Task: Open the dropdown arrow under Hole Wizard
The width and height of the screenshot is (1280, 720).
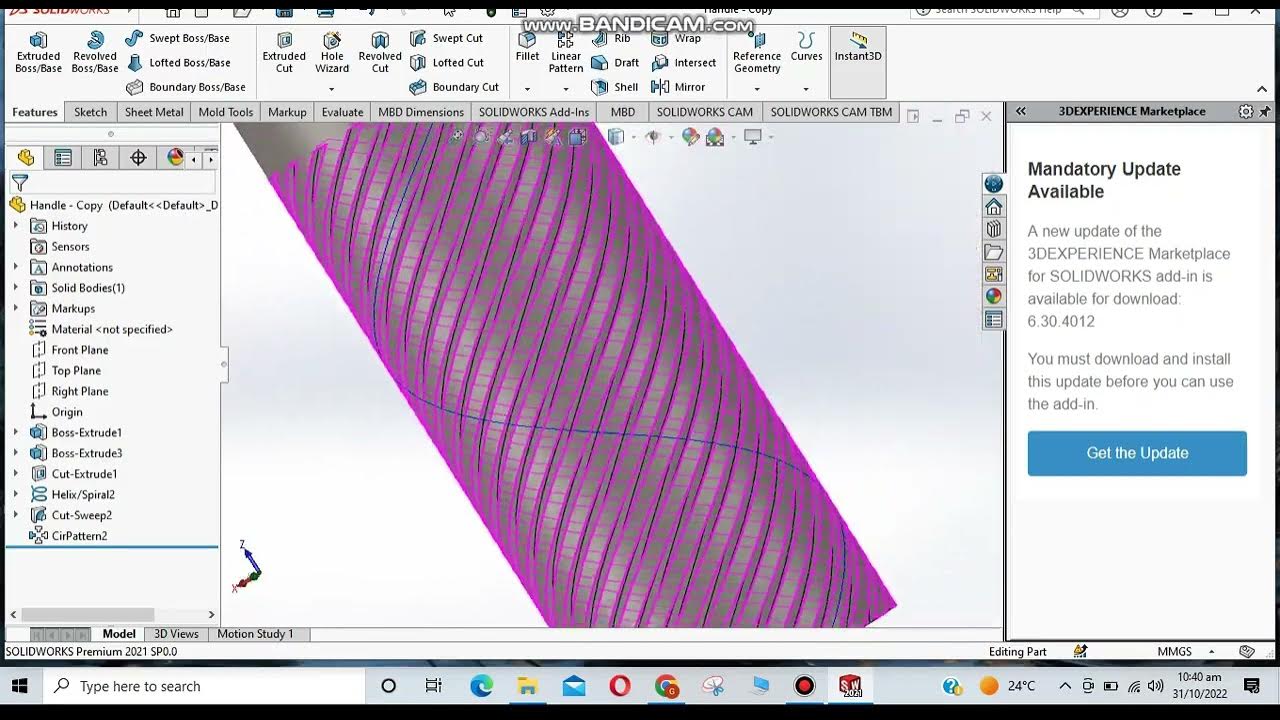Action: [x=332, y=89]
